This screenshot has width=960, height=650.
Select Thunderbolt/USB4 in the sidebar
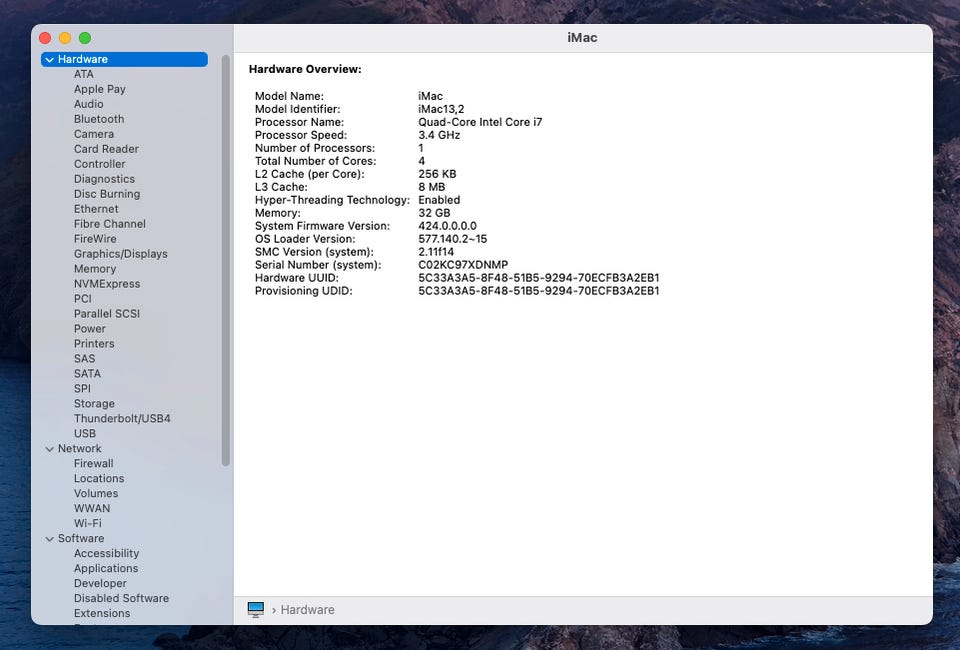tap(122, 419)
